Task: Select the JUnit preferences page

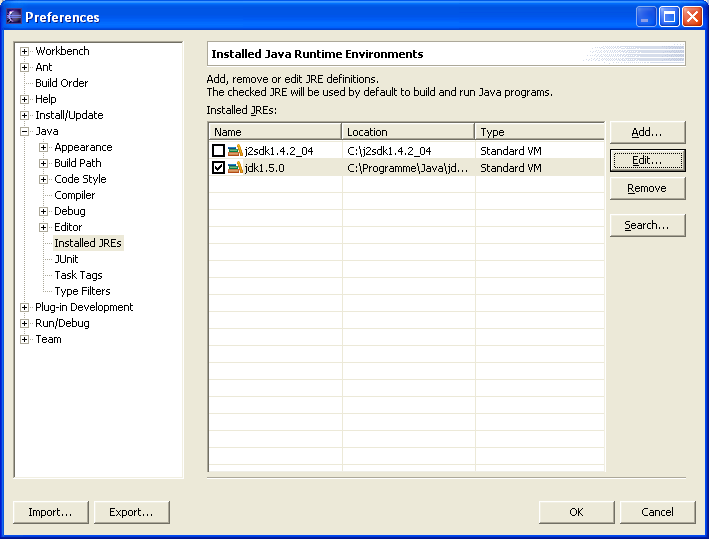Action: (66, 259)
